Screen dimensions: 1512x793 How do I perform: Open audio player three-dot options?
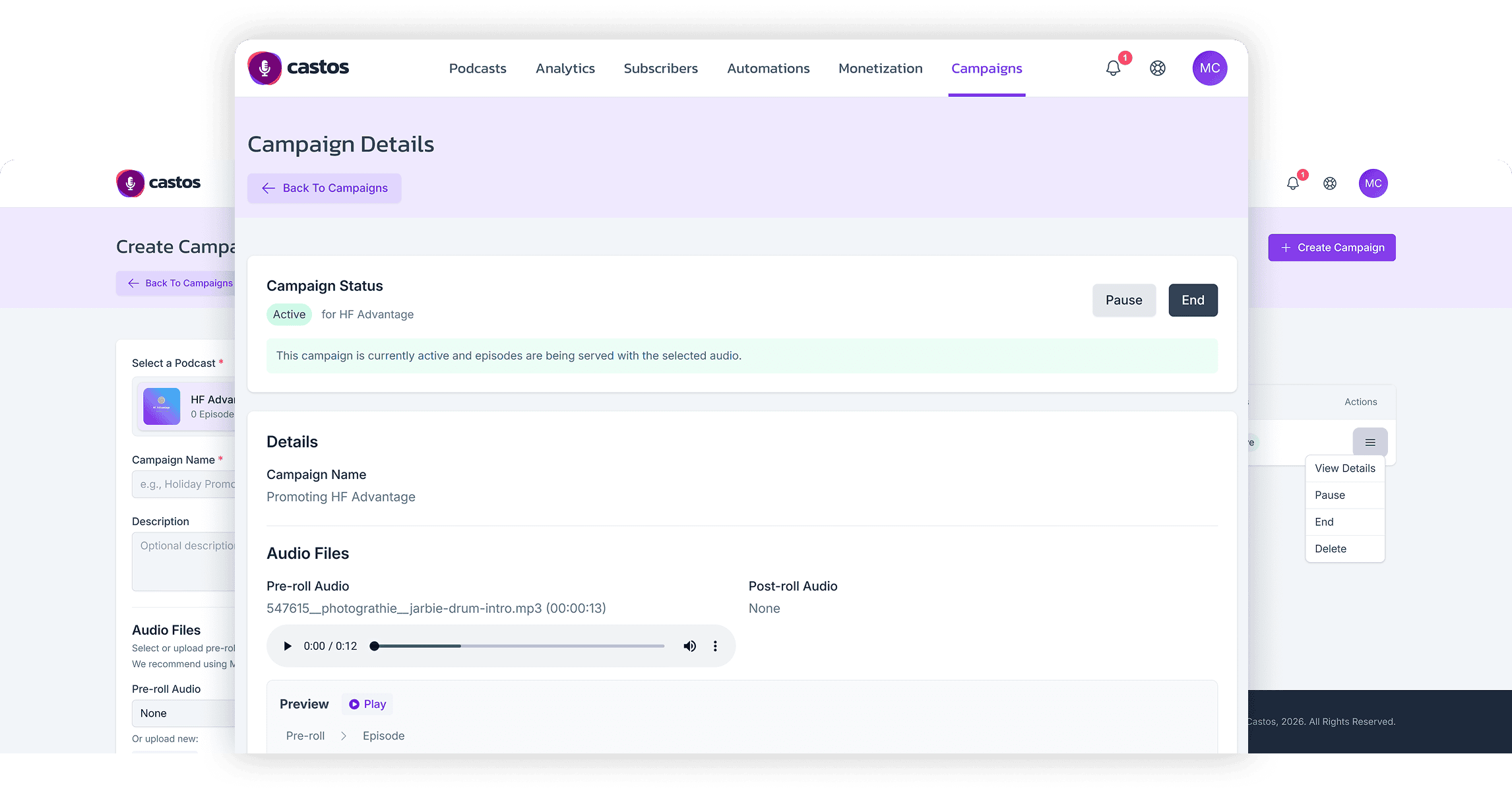tap(715, 646)
